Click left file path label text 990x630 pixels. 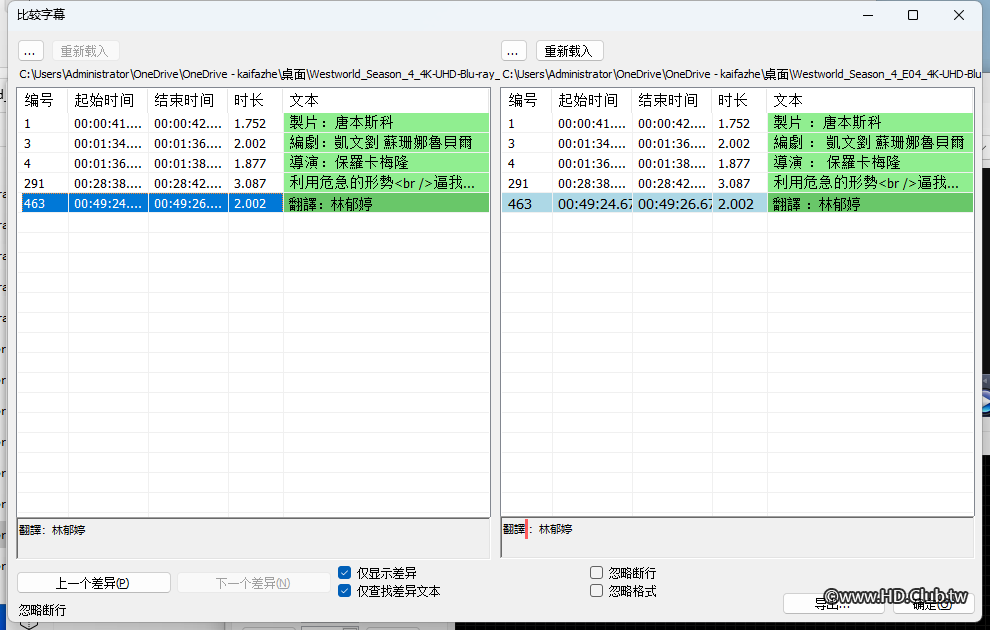pos(259,74)
